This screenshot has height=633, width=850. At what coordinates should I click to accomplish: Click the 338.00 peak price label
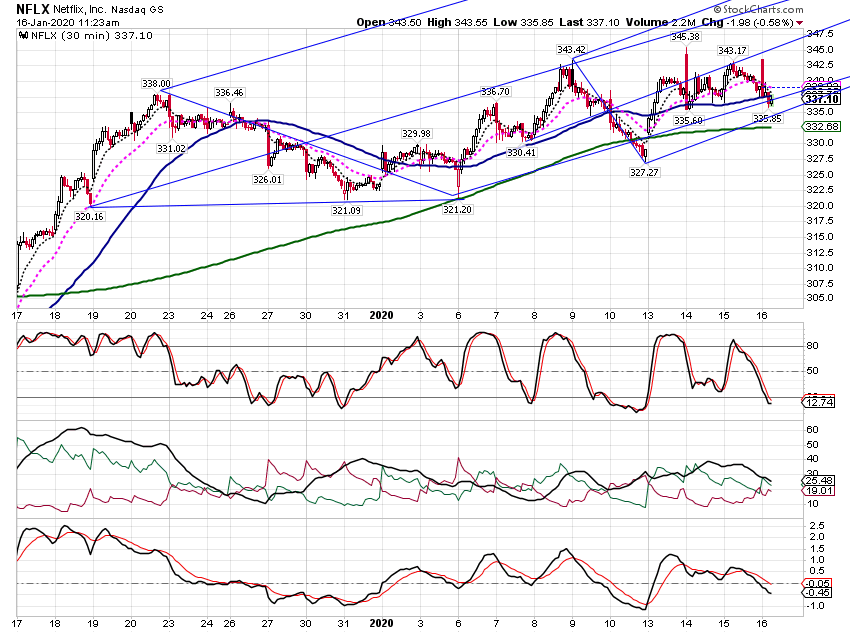click(x=156, y=83)
